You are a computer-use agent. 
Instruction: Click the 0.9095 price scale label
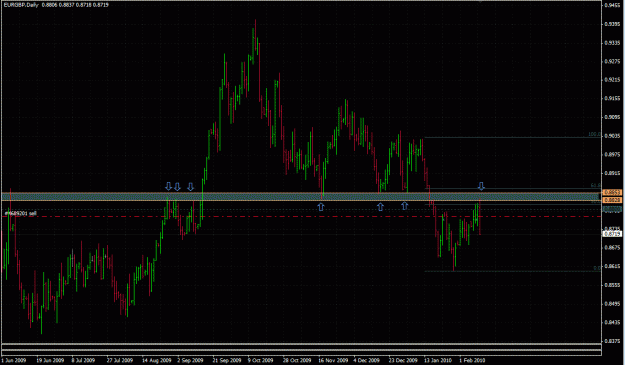pos(612,117)
